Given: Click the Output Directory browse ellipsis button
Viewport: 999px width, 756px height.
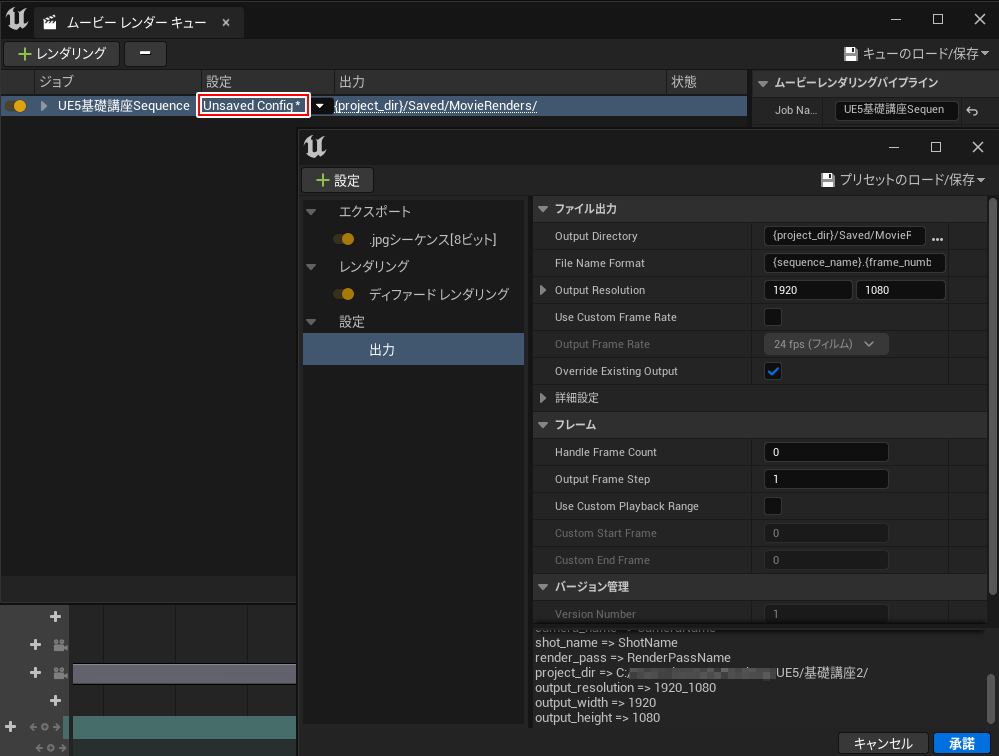Looking at the screenshot, I should tap(937, 238).
